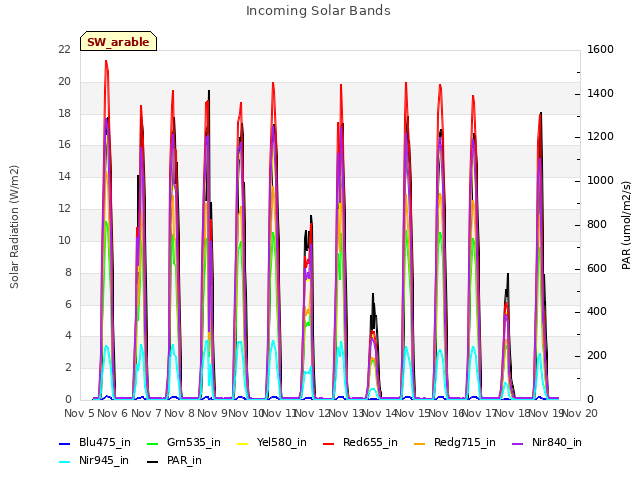Screen dimensions: 640x480
Task: Click the black PAR_in legend swatch
Action: coord(153,462)
